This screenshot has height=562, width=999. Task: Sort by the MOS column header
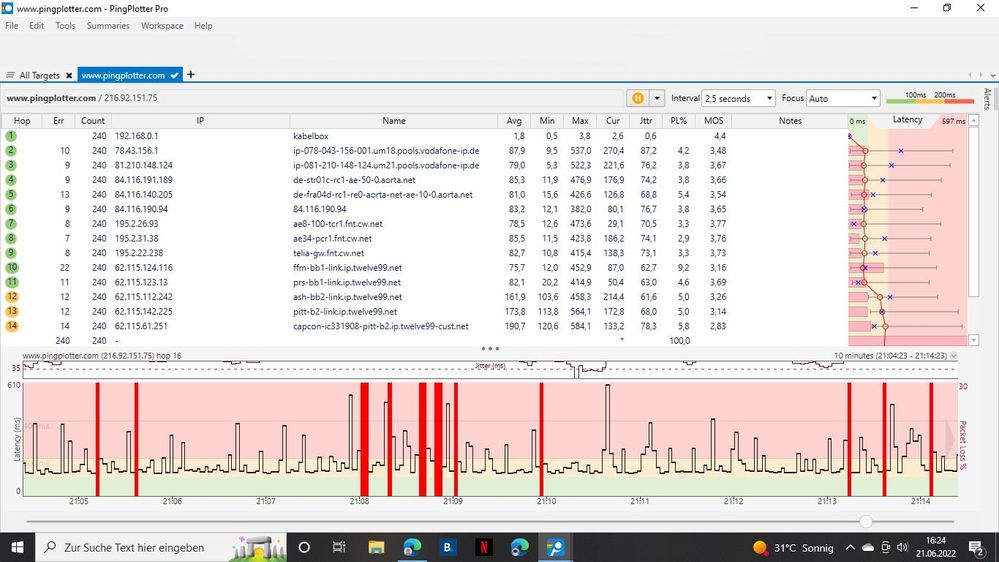pos(714,120)
